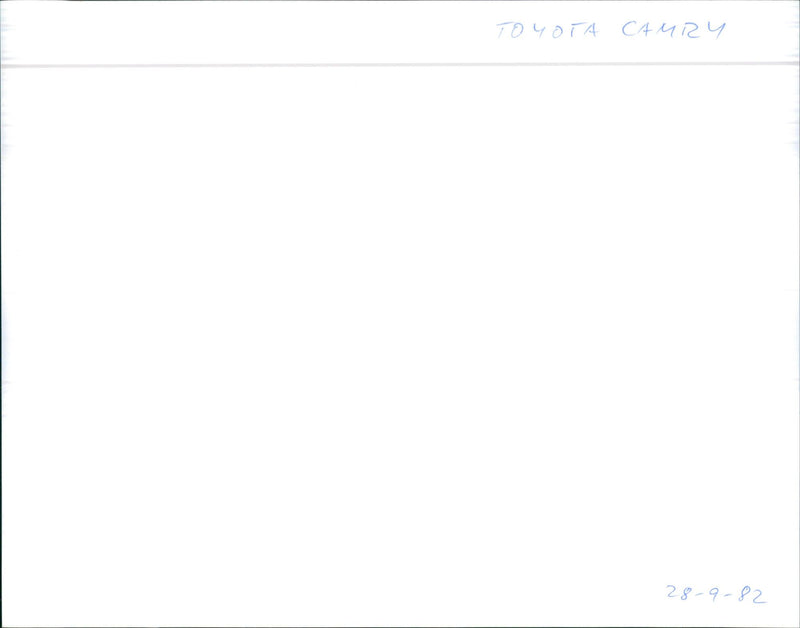The height and width of the screenshot is (628, 800).
Task: Click the final A of TOYOTA
Action: [590, 31]
